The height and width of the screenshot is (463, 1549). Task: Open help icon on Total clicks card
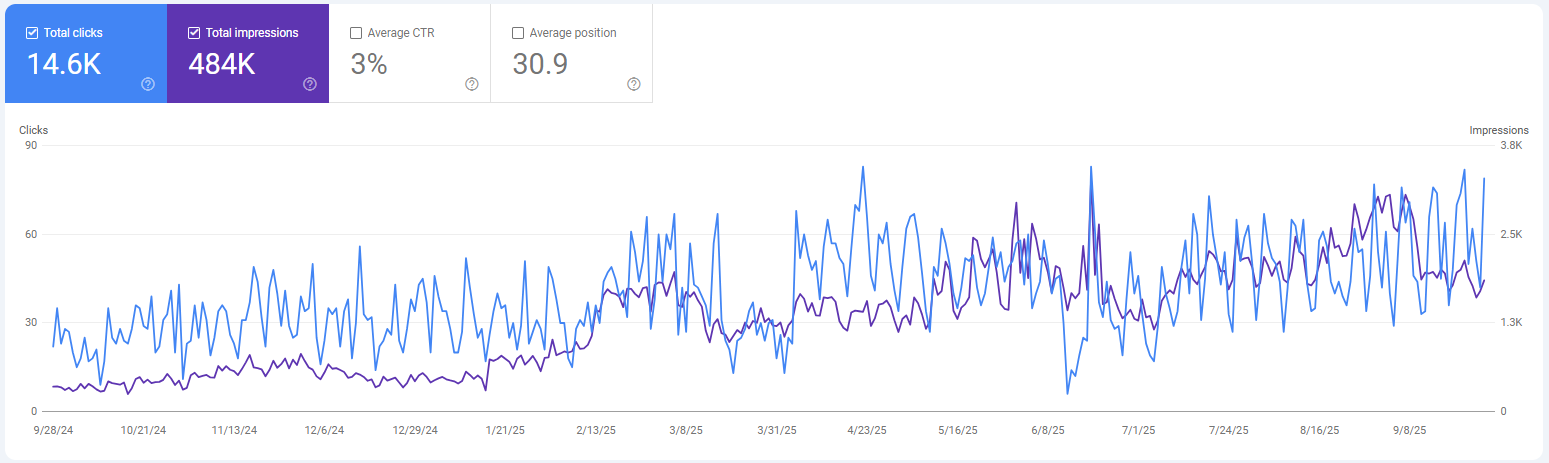click(148, 84)
